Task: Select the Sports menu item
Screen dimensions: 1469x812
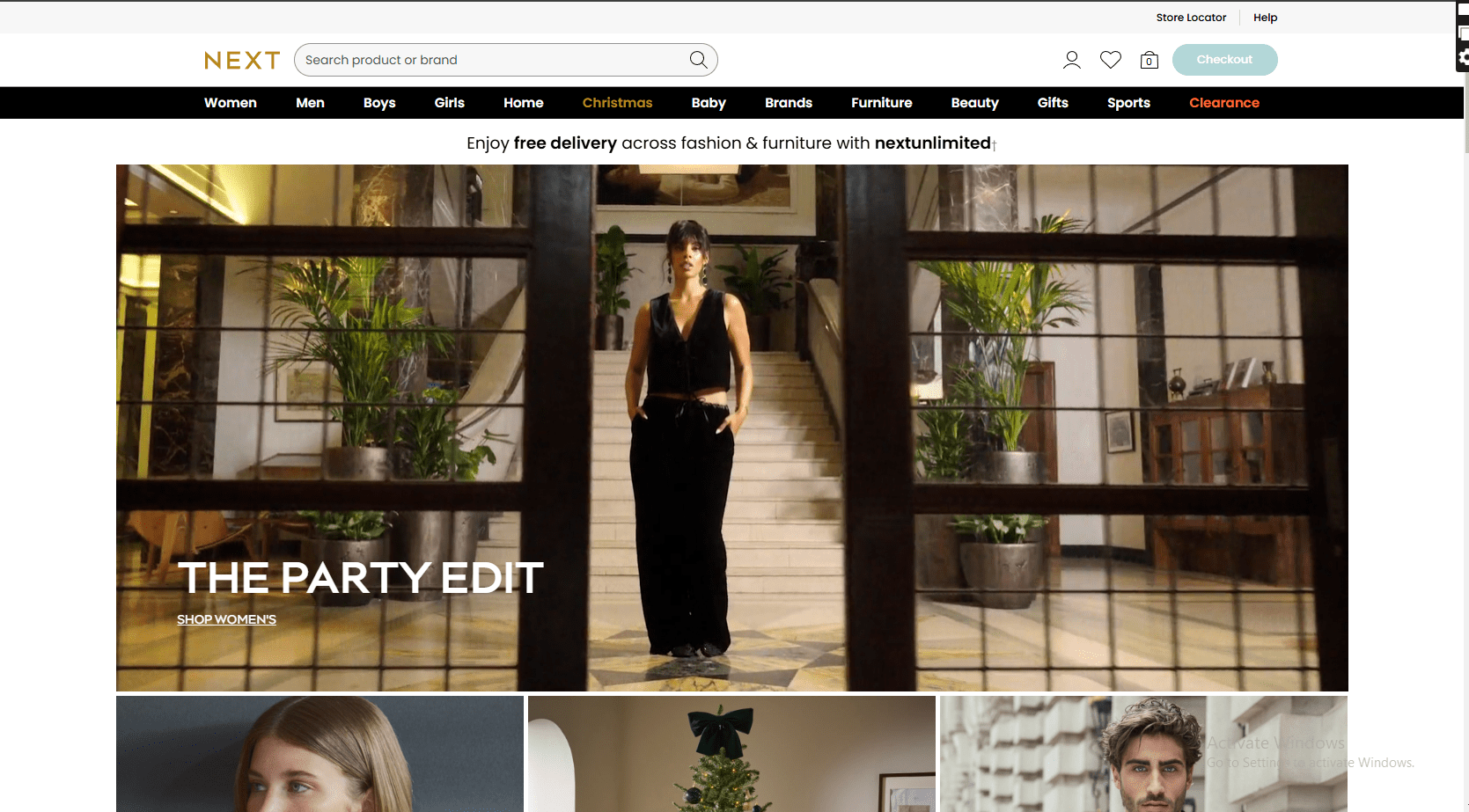Action: 1128,103
